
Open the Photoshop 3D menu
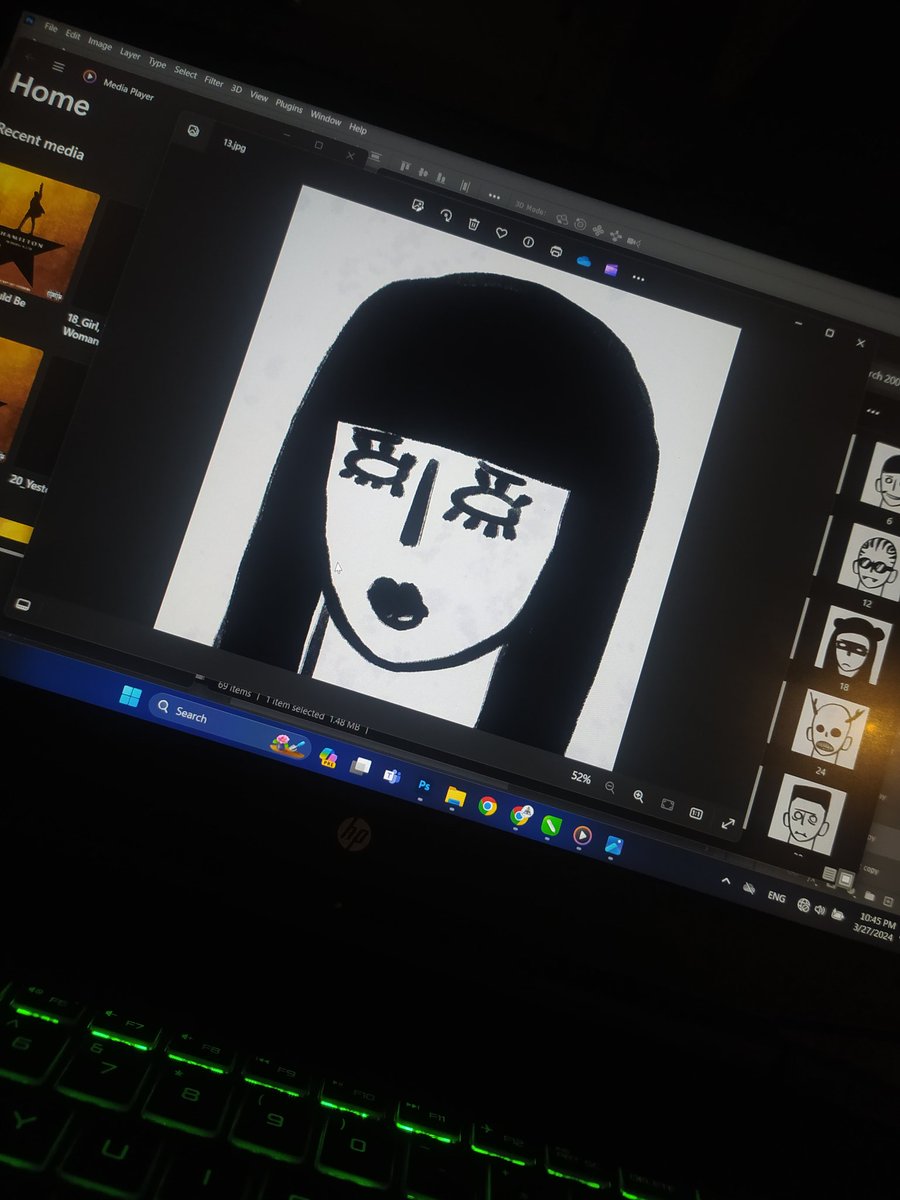coord(237,89)
